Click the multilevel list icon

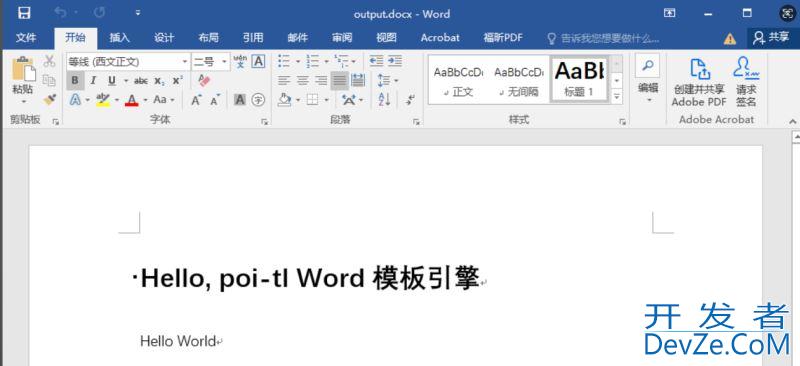(341, 62)
